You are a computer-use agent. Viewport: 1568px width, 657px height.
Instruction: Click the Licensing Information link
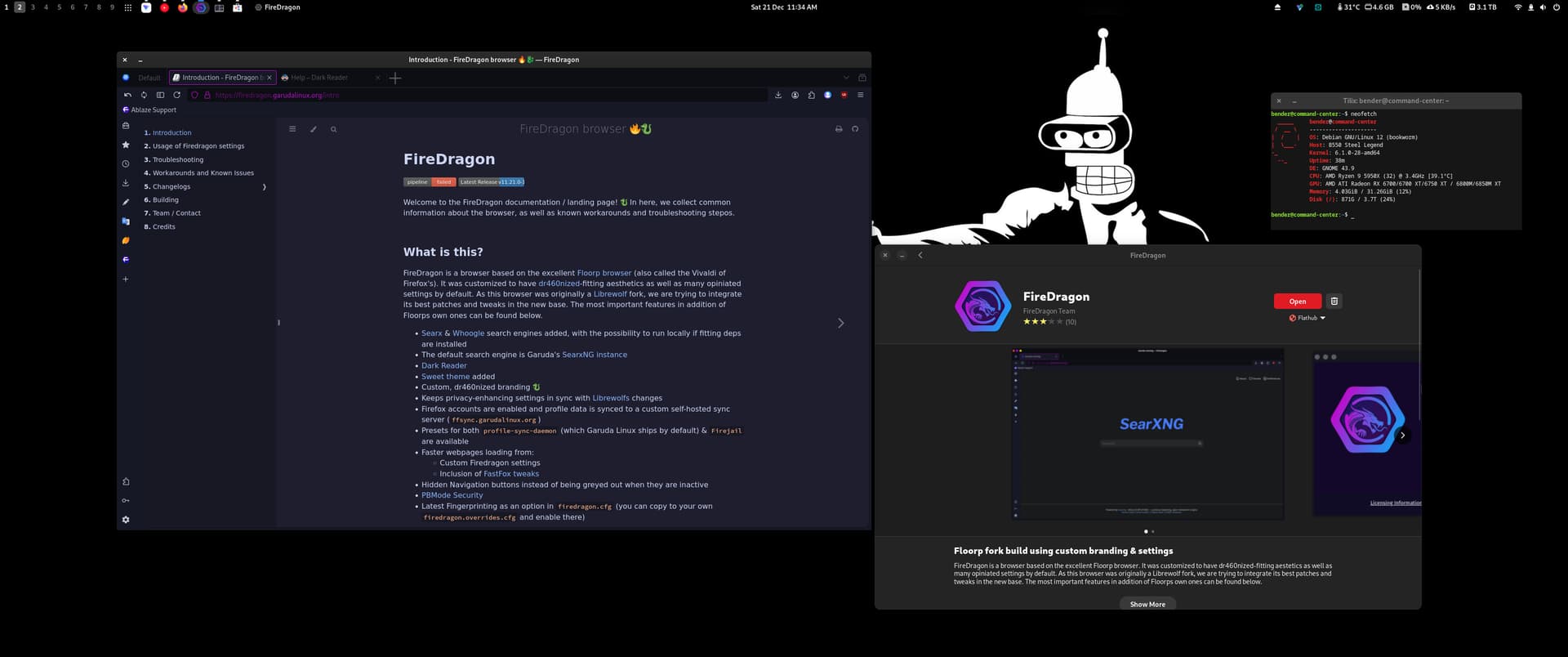[x=1396, y=503]
